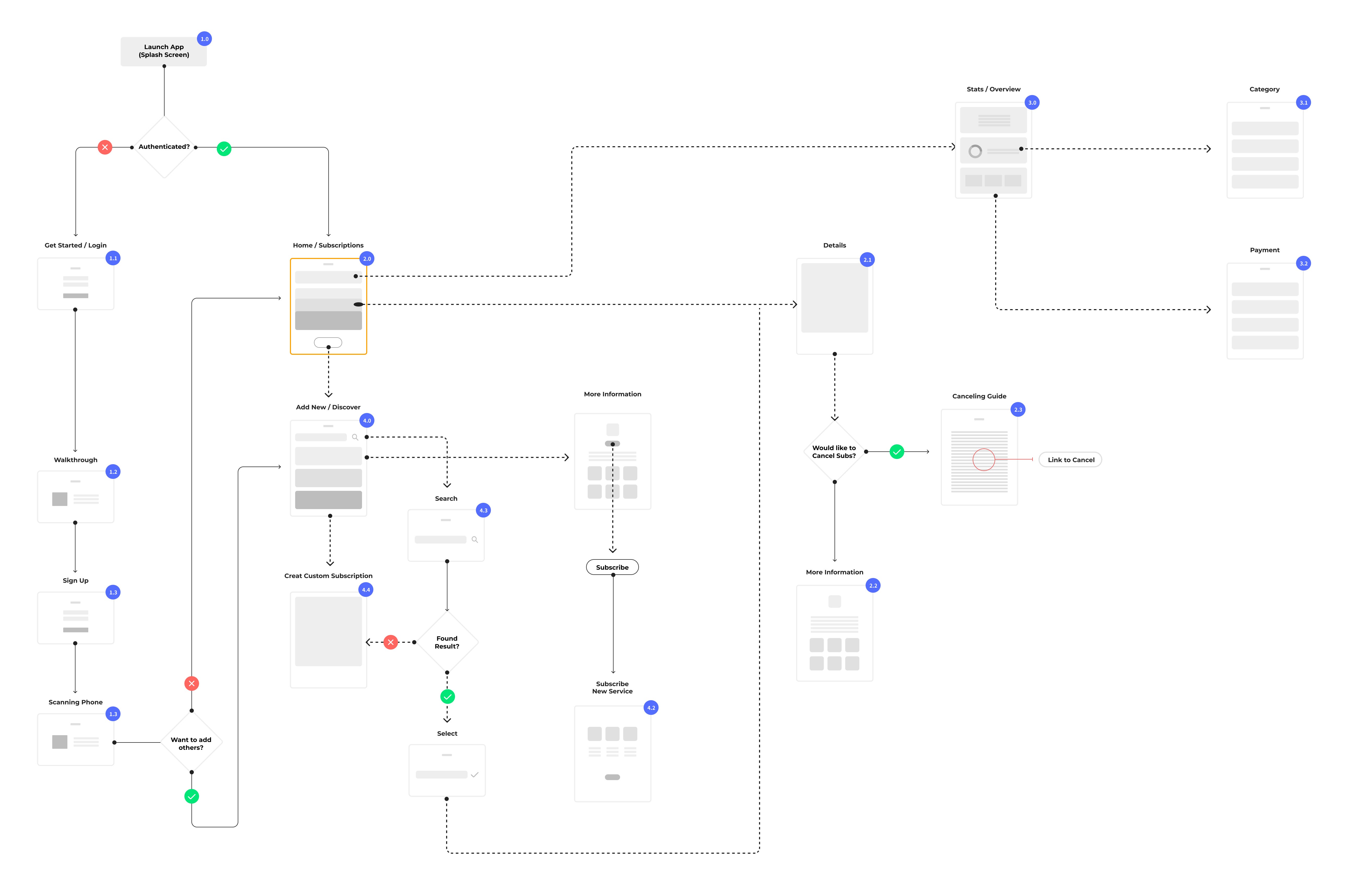Select the 4.0 badge on Add New / Discover

click(x=367, y=421)
